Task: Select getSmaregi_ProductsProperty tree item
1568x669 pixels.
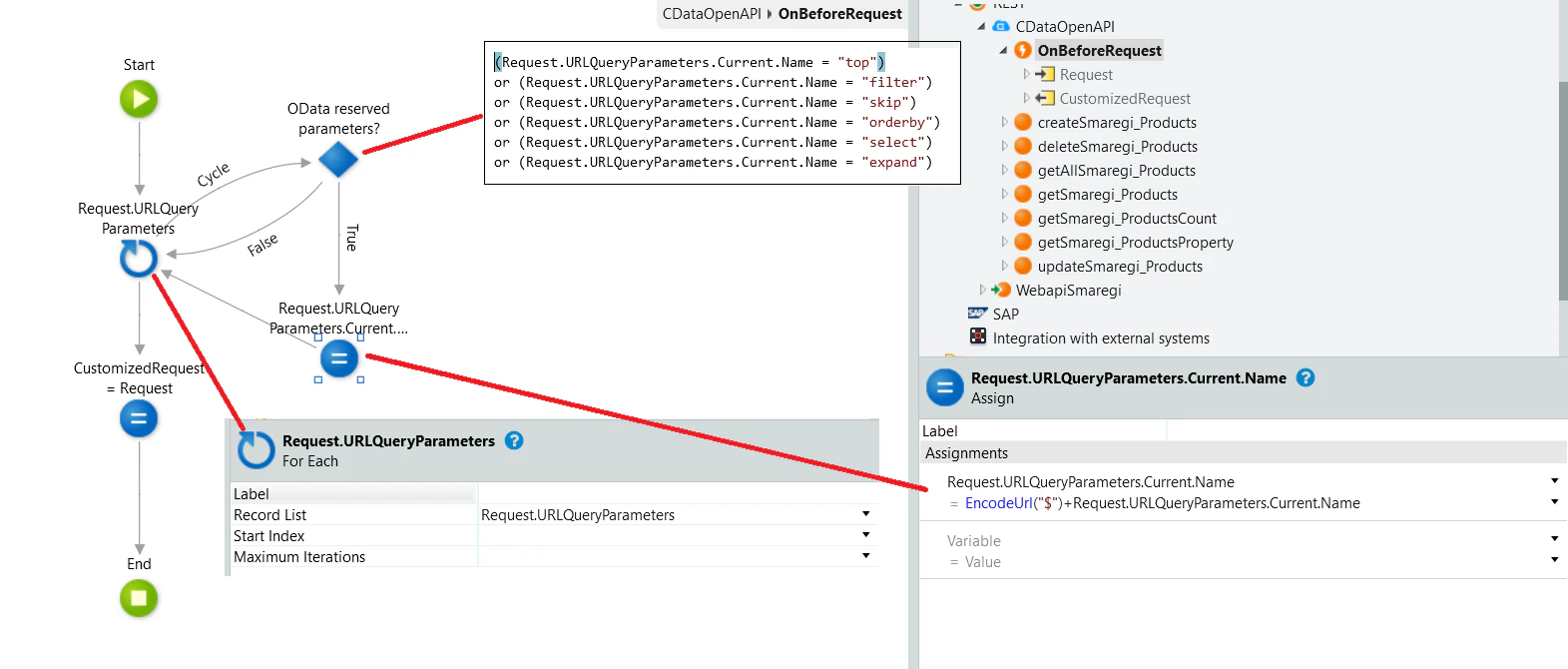Action: point(1135,242)
